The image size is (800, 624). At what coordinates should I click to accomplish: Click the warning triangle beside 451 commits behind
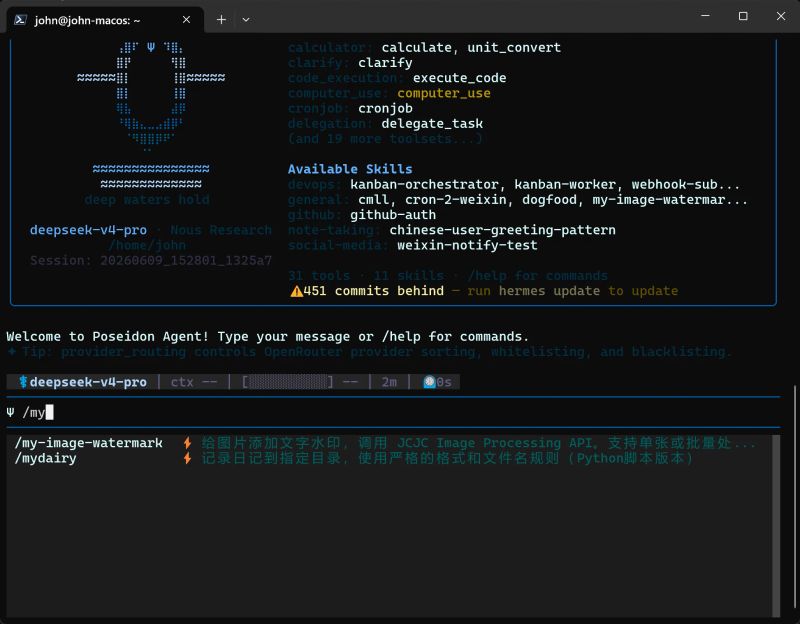(x=296, y=291)
